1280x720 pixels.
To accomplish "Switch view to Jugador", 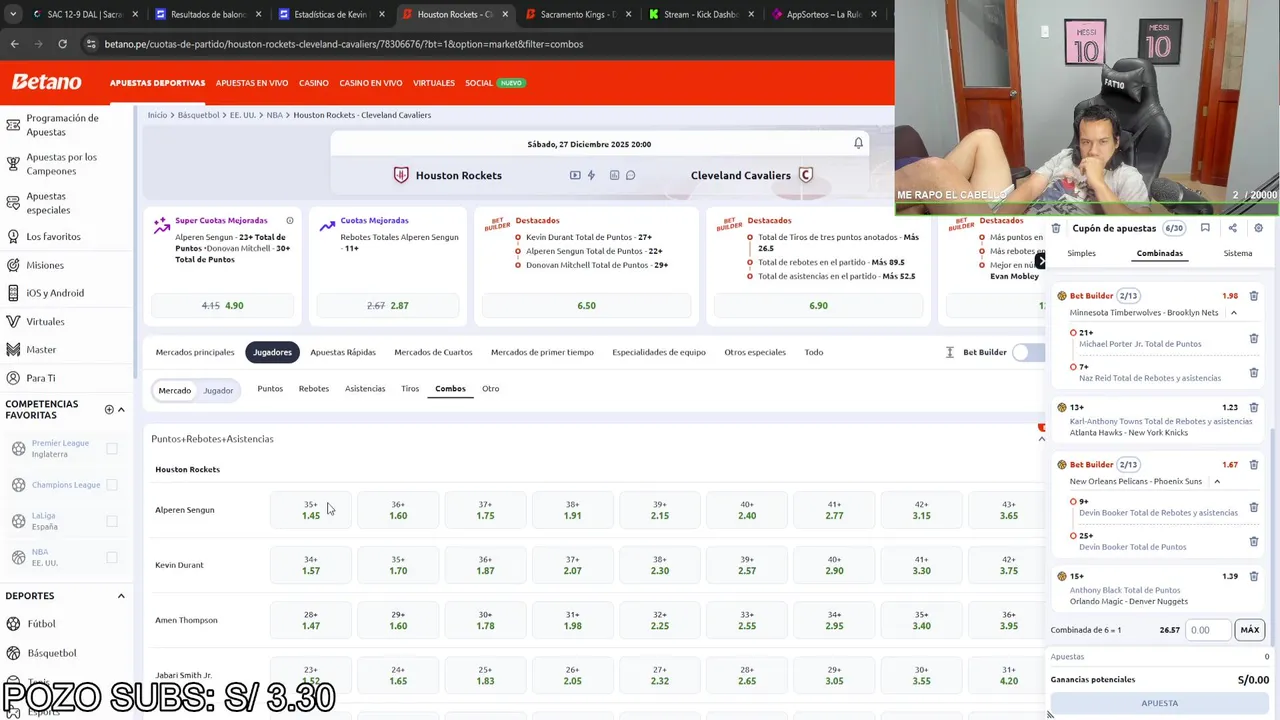I will pyautogui.click(x=218, y=390).
